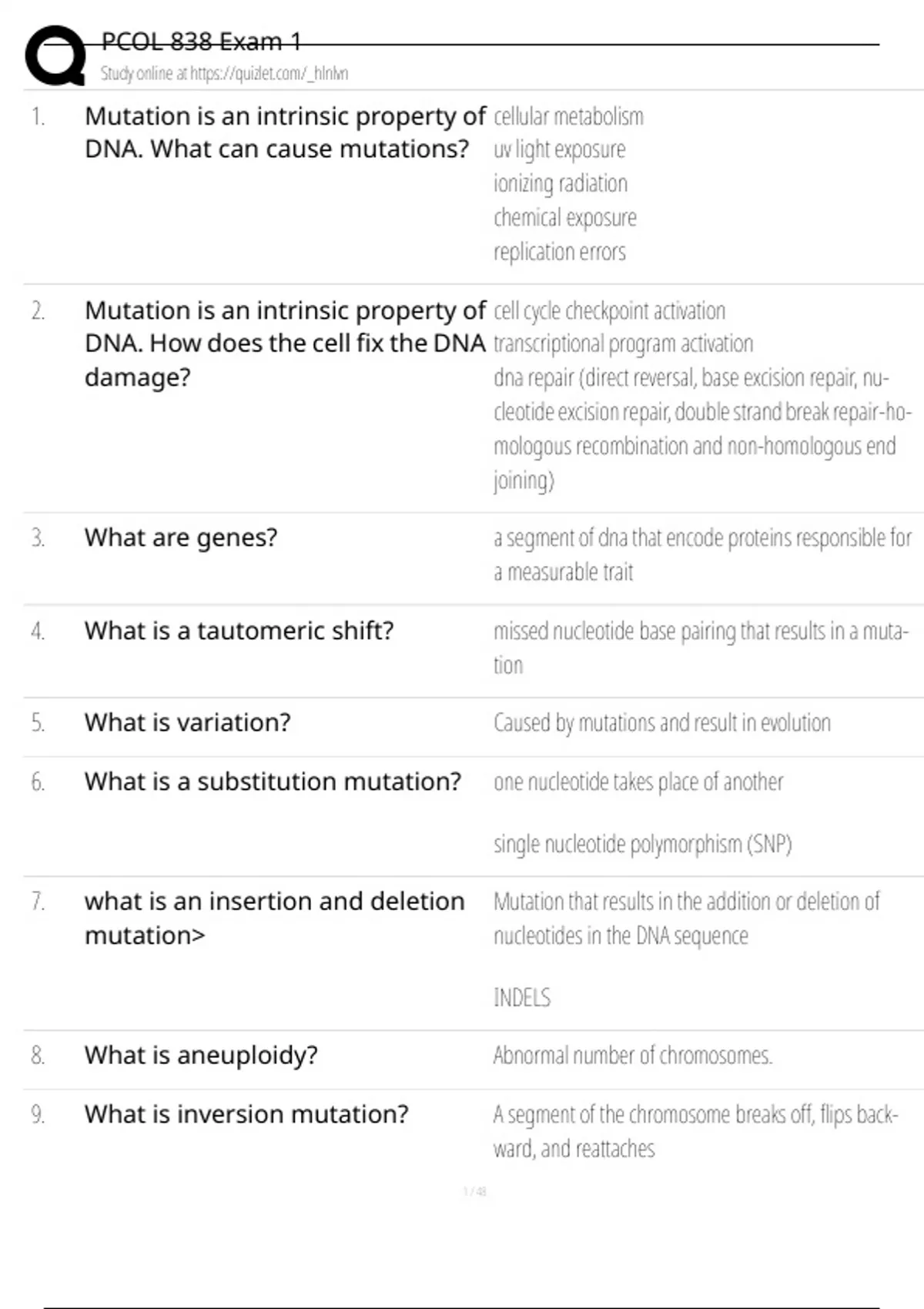This screenshot has width=924, height=1309.
Task: Select question 2 about fixing DNA damage
Action: 285,343
